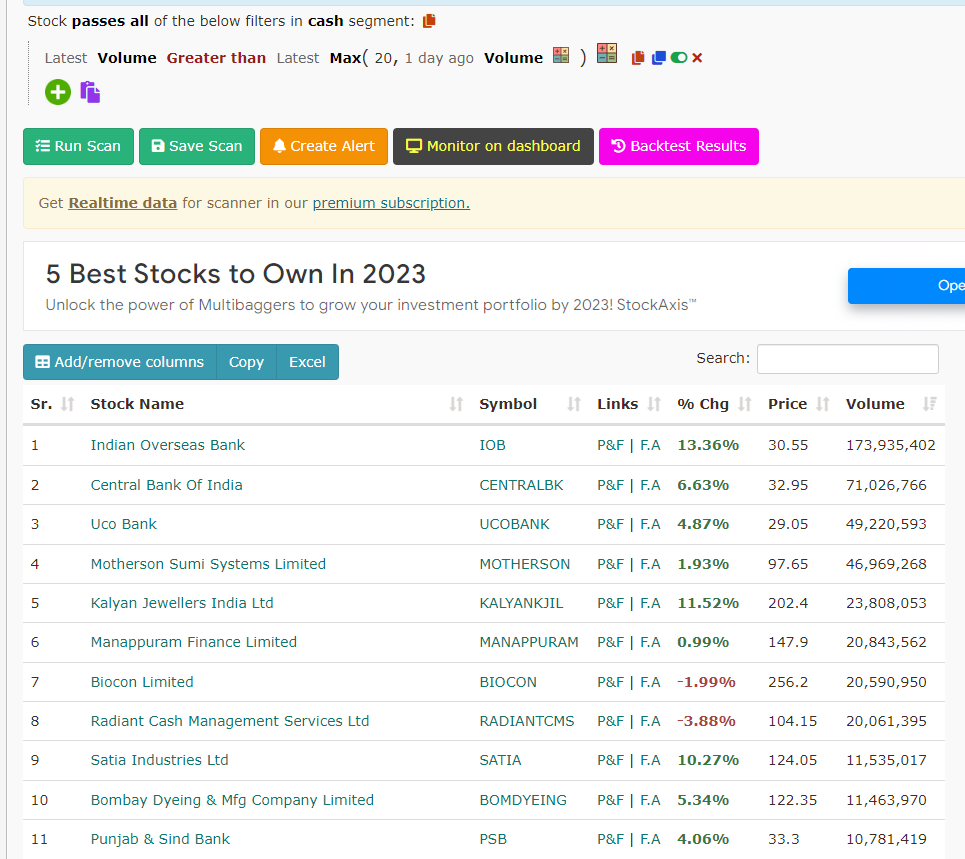The height and width of the screenshot is (859, 965).
Task: Change the 'all' filter match option
Action: [139, 21]
